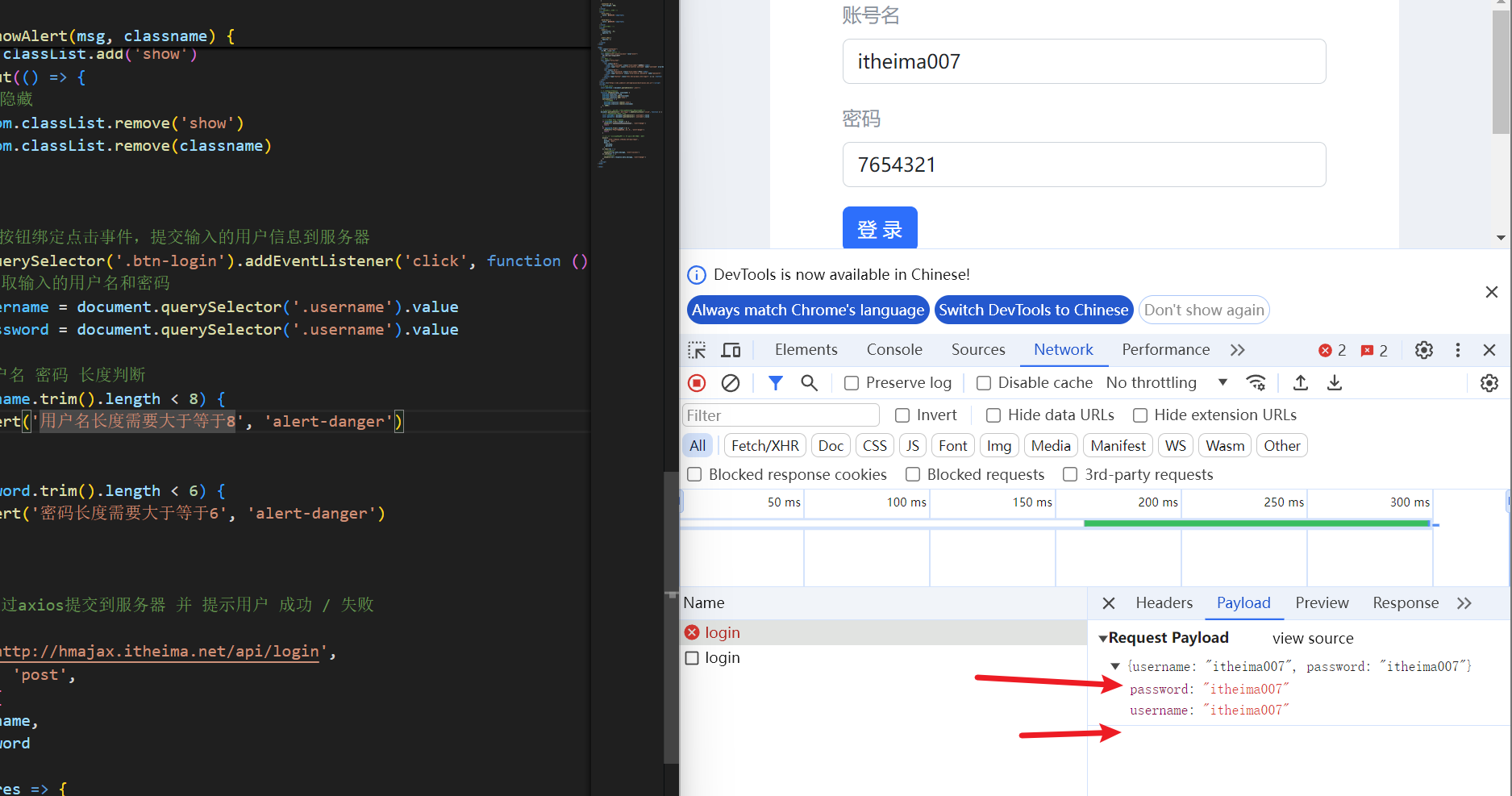Screen dimensions: 1512x796
Task: Toggle the Invert filter checkbox
Action: coord(902,415)
